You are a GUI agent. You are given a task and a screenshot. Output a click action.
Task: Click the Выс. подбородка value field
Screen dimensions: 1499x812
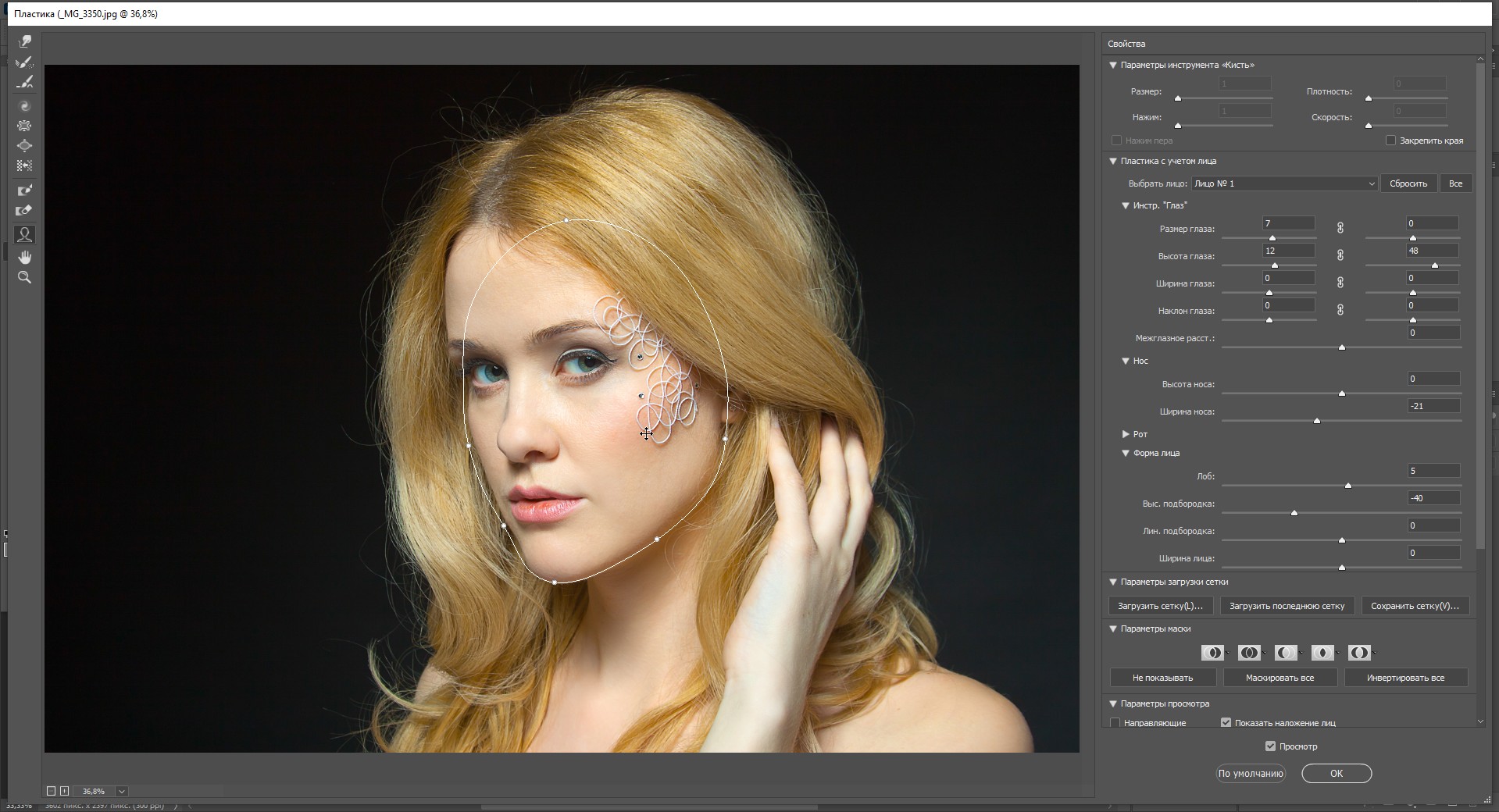[1433, 498]
